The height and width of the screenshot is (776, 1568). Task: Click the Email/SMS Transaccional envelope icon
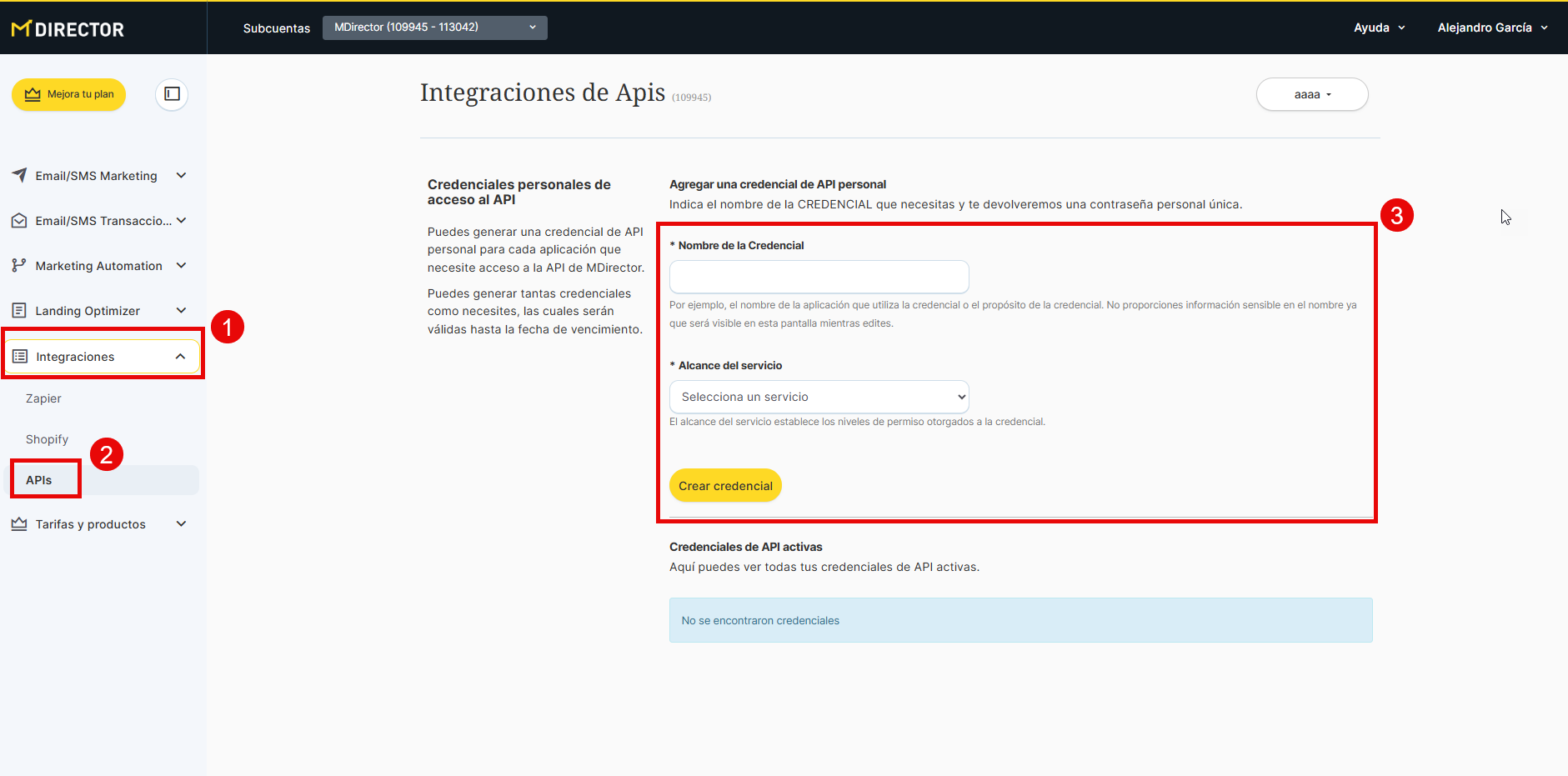[19, 221]
